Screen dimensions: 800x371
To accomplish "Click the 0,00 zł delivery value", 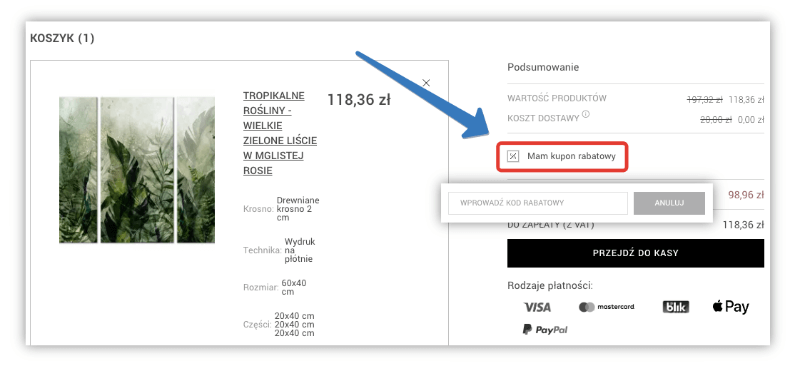I will pos(751,120).
